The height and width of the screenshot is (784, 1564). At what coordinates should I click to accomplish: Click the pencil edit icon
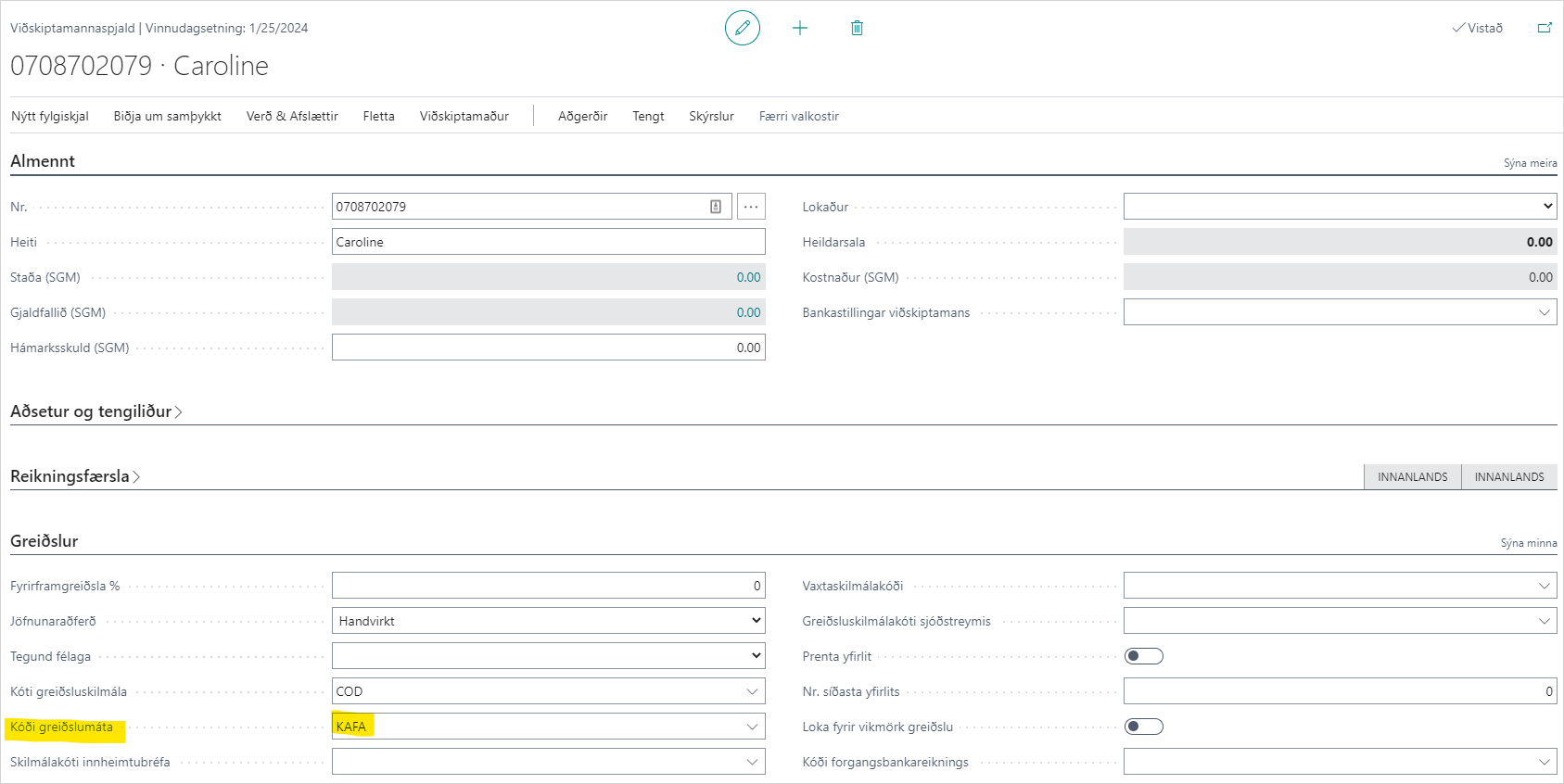[x=743, y=28]
